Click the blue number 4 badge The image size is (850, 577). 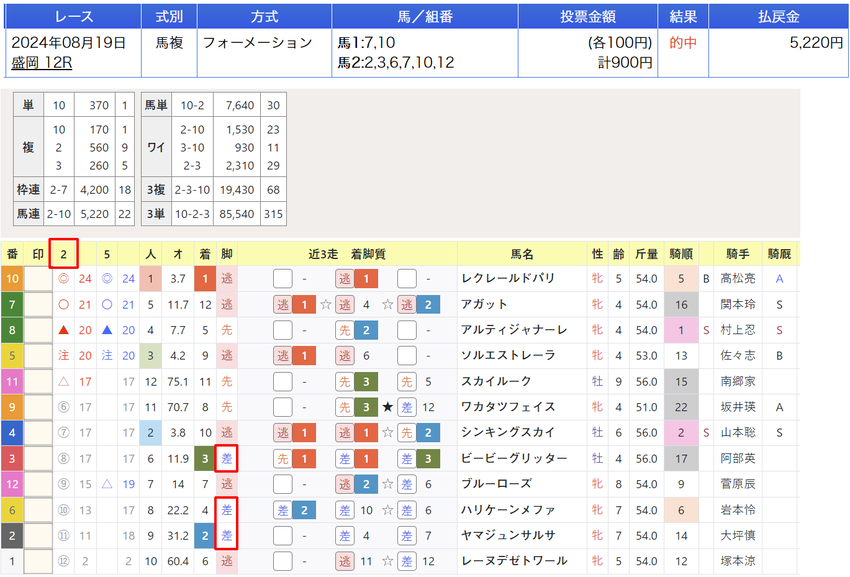click(12, 433)
